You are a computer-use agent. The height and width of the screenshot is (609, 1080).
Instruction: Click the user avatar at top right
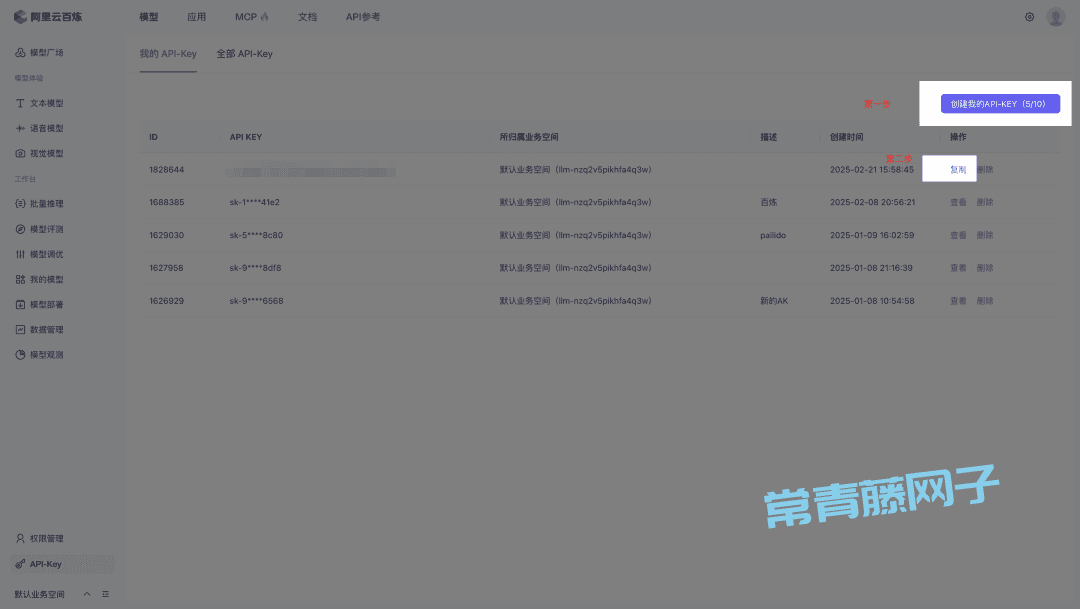tap(1057, 16)
